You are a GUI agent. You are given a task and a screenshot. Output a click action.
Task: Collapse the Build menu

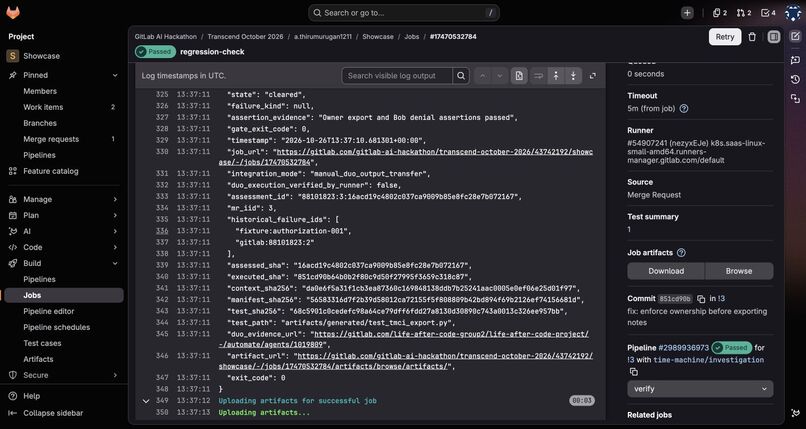pos(115,263)
